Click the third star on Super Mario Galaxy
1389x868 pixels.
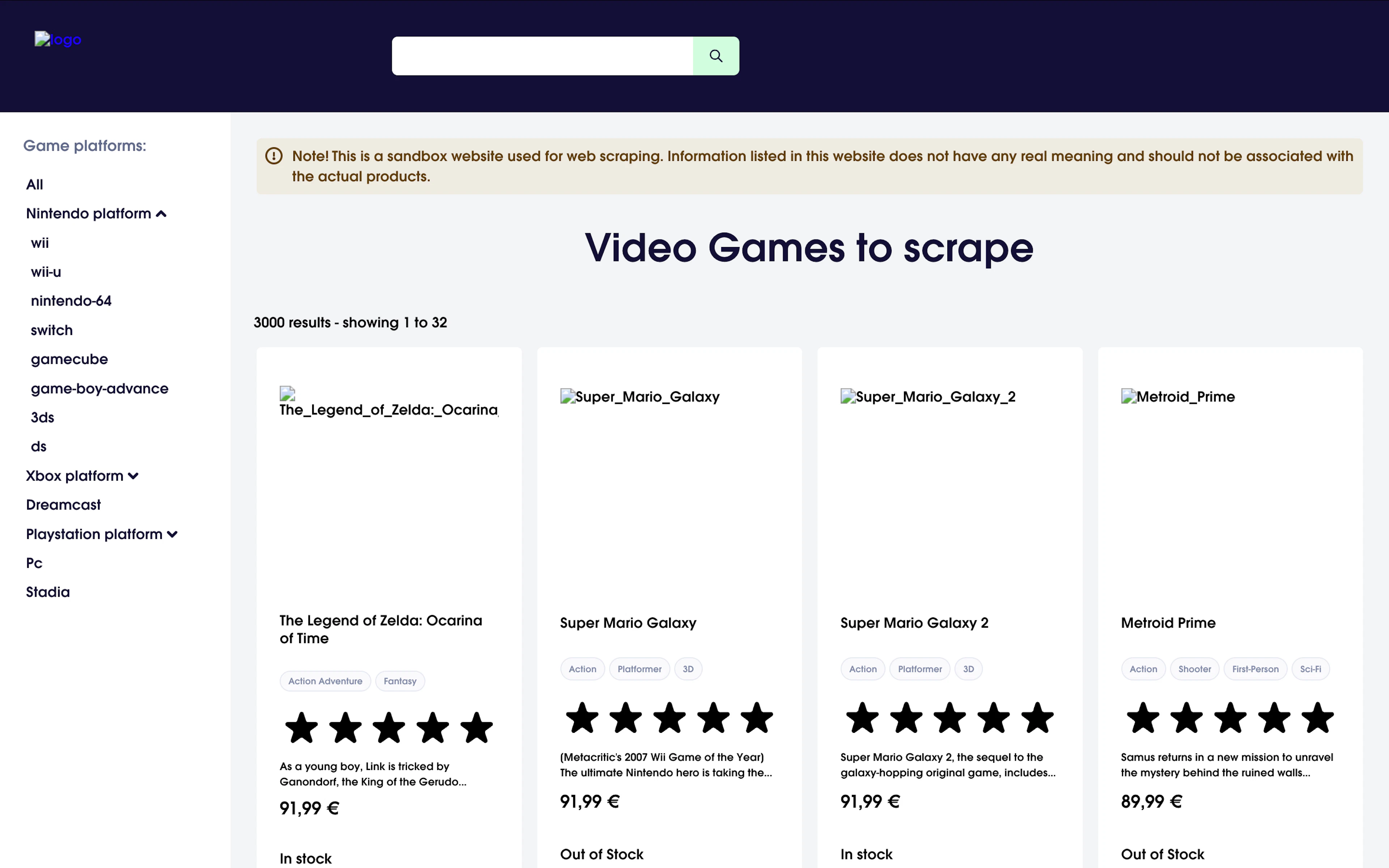669,718
